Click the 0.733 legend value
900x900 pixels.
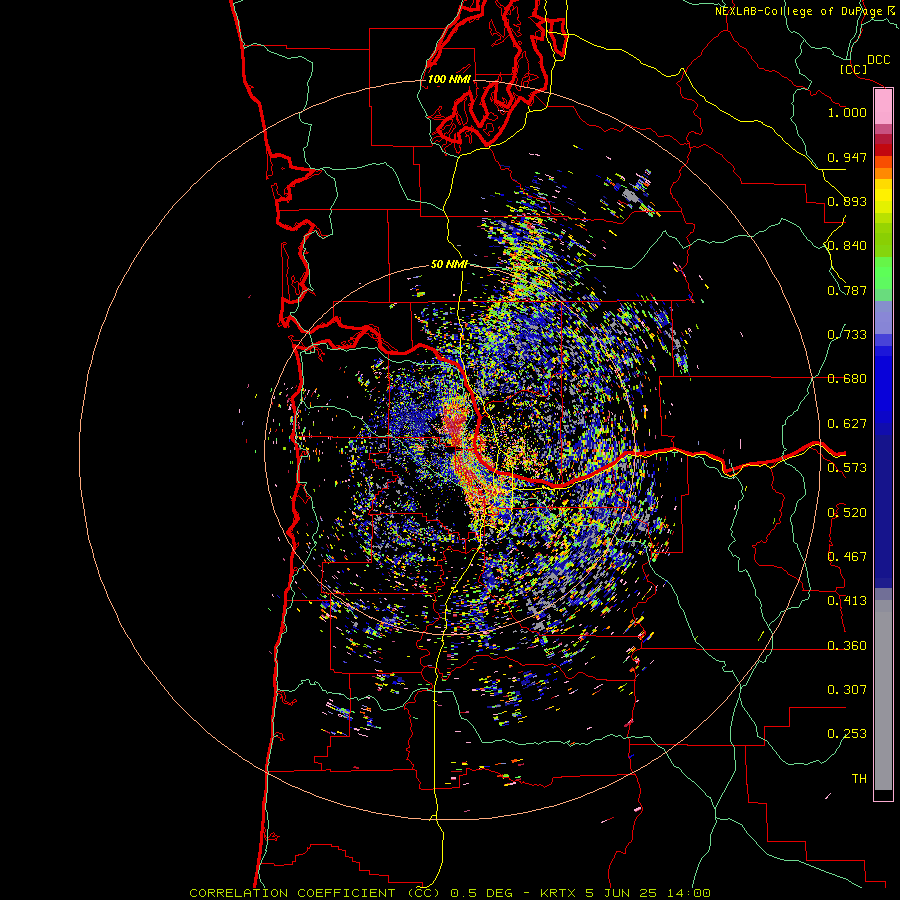847,335
